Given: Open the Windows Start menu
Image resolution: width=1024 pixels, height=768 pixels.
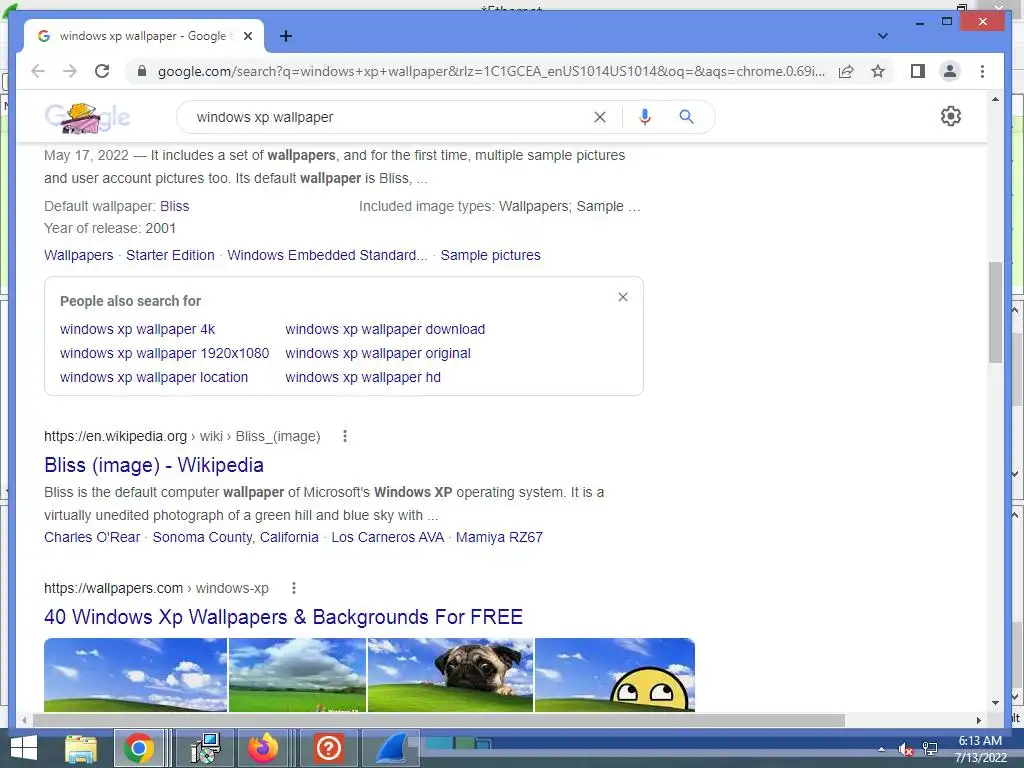Looking at the screenshot, I should tap(24, 748).
